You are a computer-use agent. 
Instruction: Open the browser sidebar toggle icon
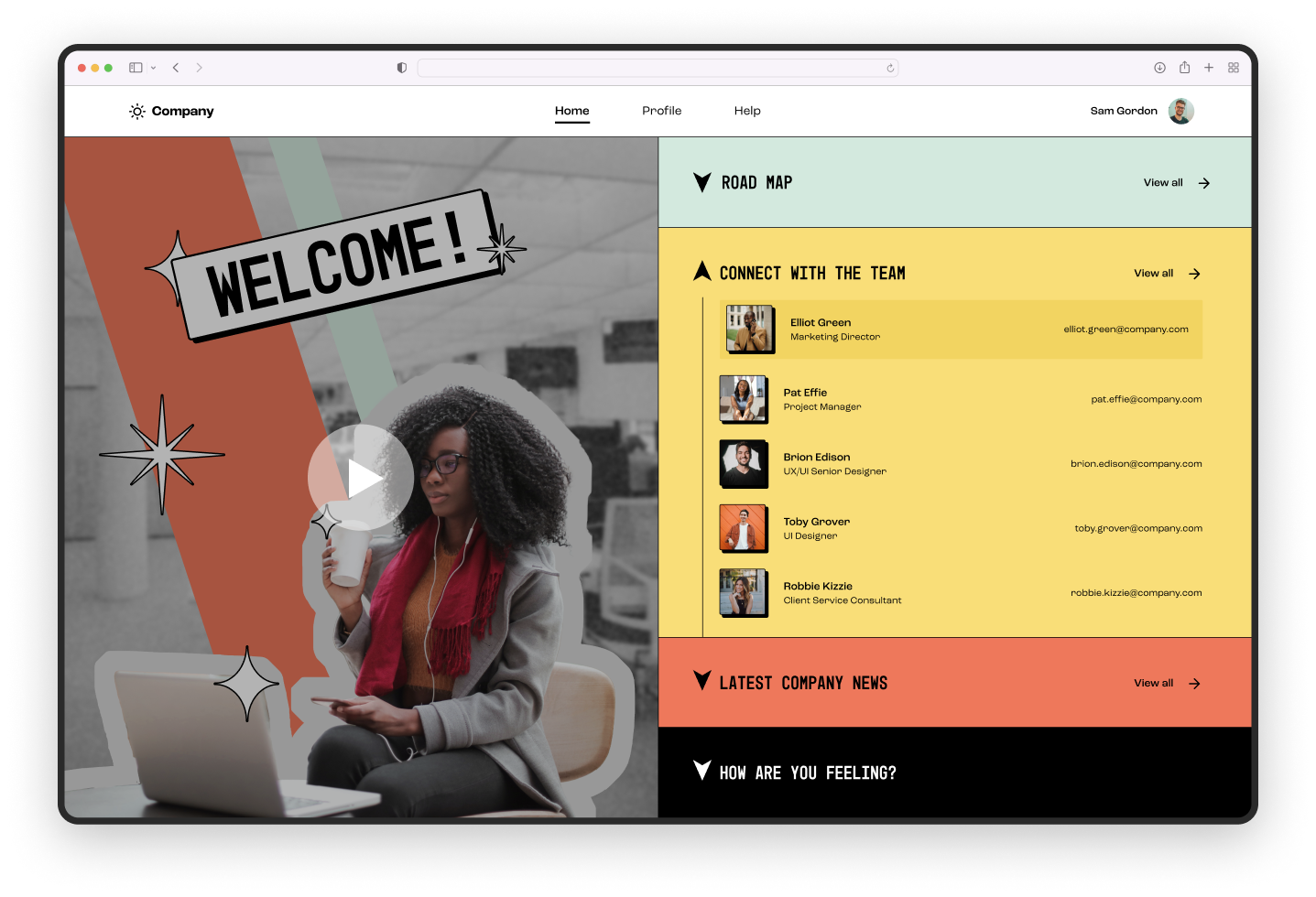(136, 68)
